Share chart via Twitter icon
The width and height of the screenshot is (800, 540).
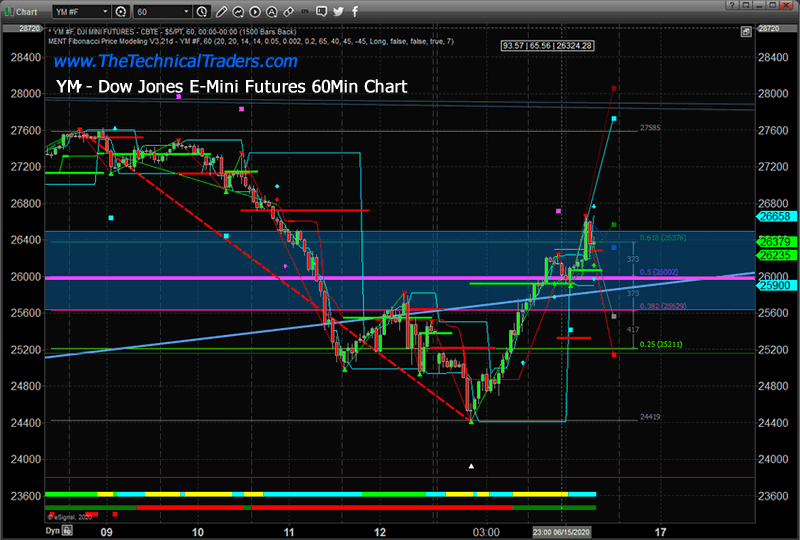(338, 11)
